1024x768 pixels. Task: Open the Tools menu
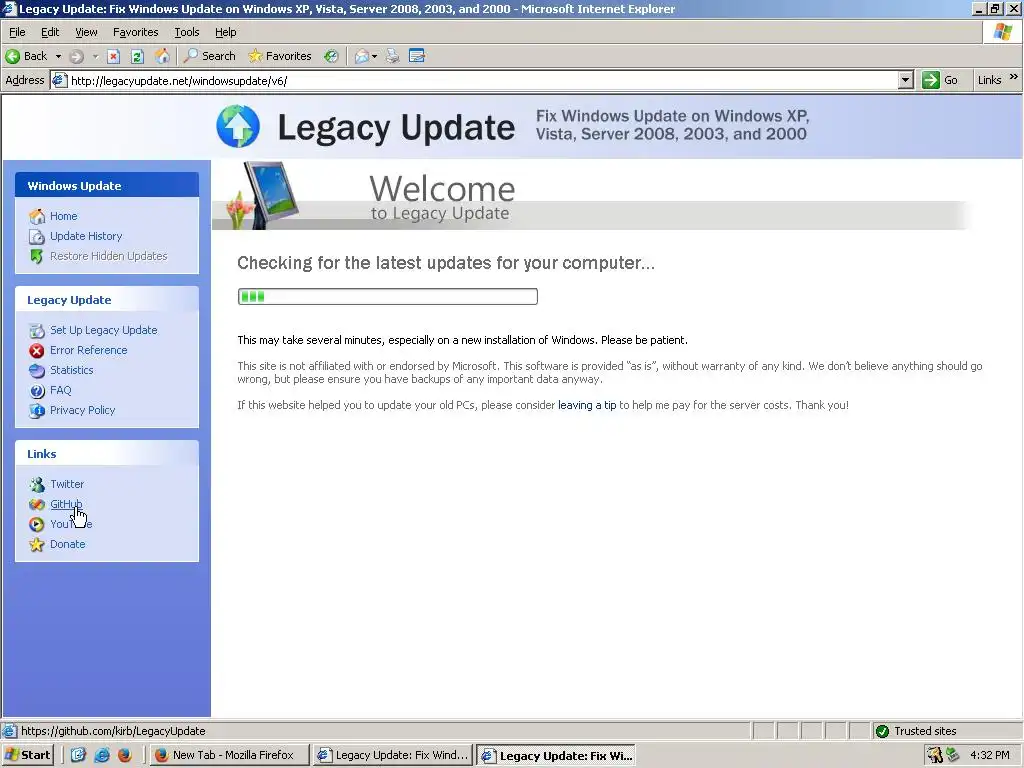pyautogui.click(x=187, y=32)
